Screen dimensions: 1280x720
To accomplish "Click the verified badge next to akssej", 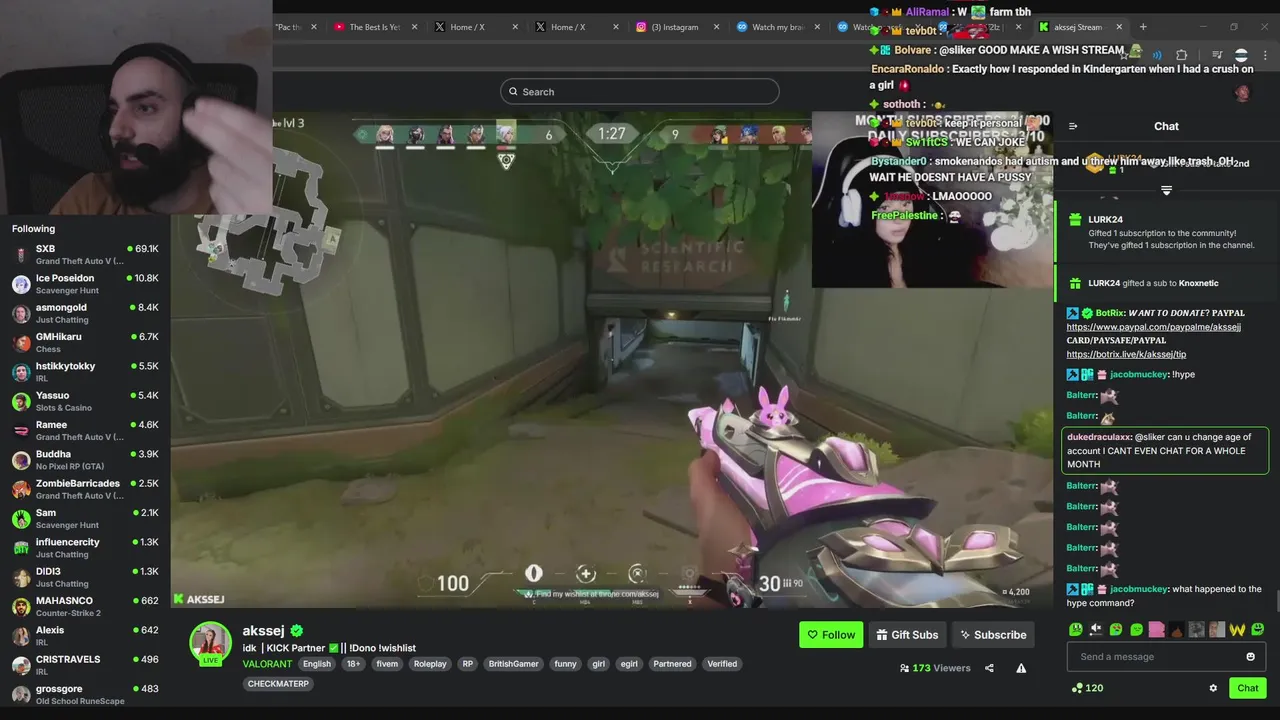I will coord(297,631).
